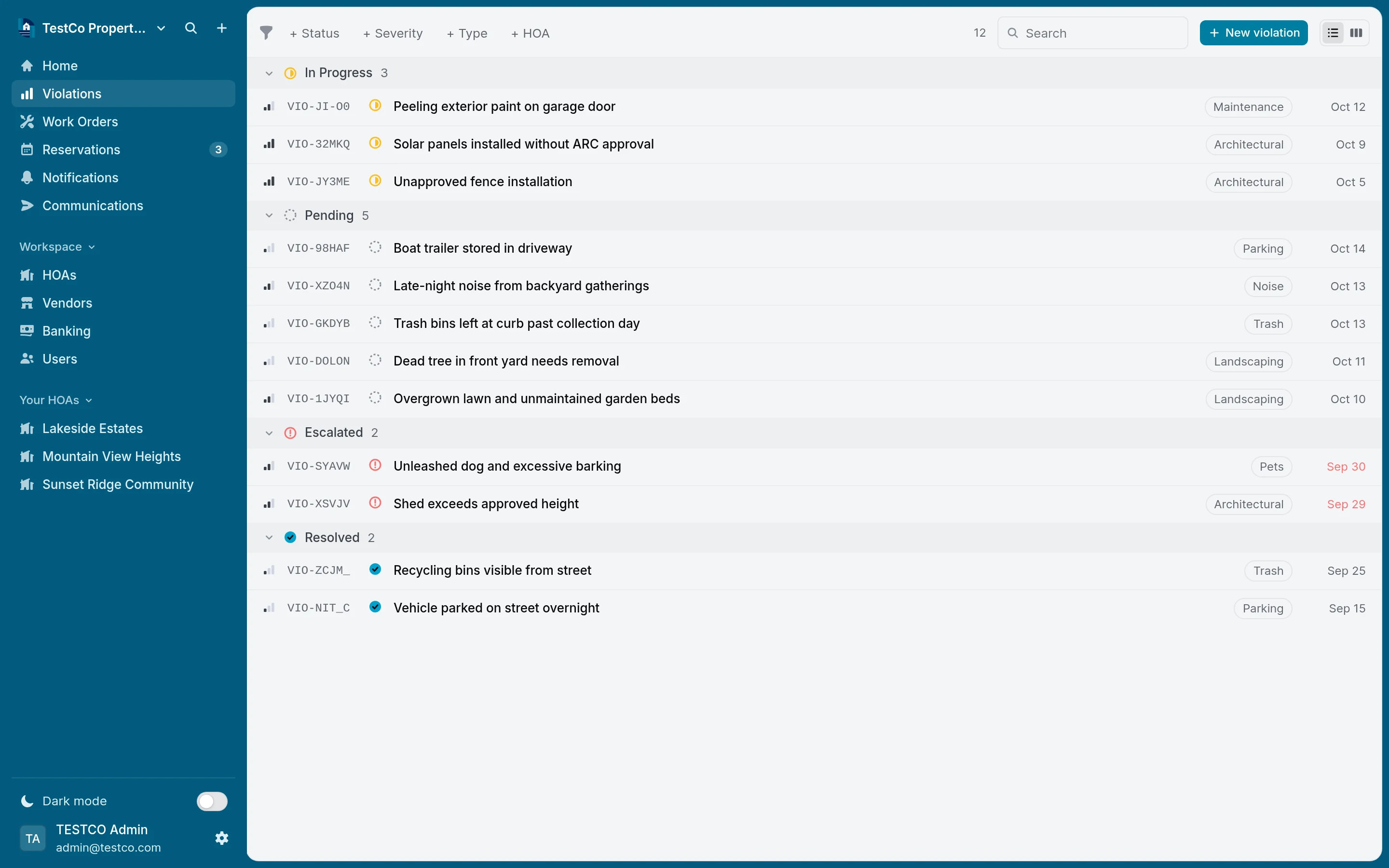The image size is (1389, 868).
Task: Click resolved check icon for Vehicle parked row
Action: pyautogui.click(x=375, y=607)
